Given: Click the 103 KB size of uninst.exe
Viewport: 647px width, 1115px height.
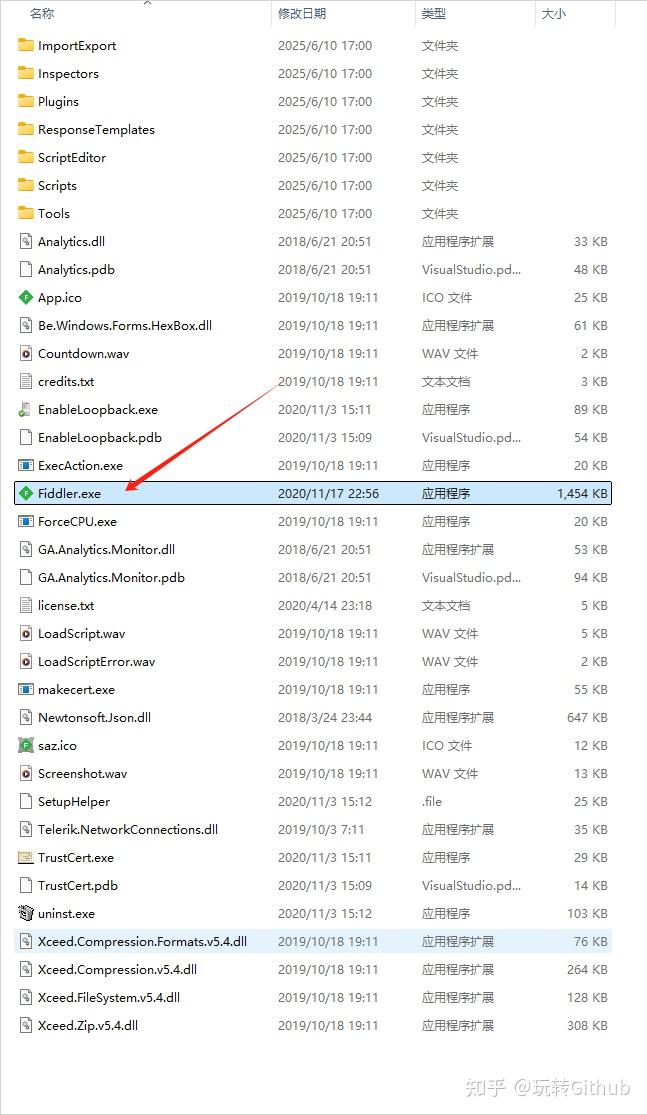Looking at the screenshot, I should click(587, 914).
